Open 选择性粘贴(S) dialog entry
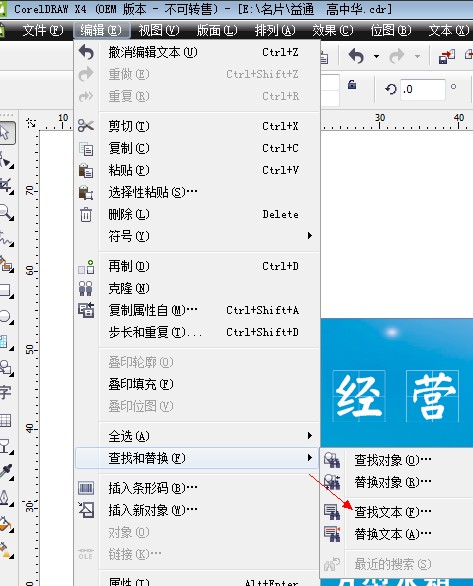This screenshot has height=586, width=473. (198, 192)
